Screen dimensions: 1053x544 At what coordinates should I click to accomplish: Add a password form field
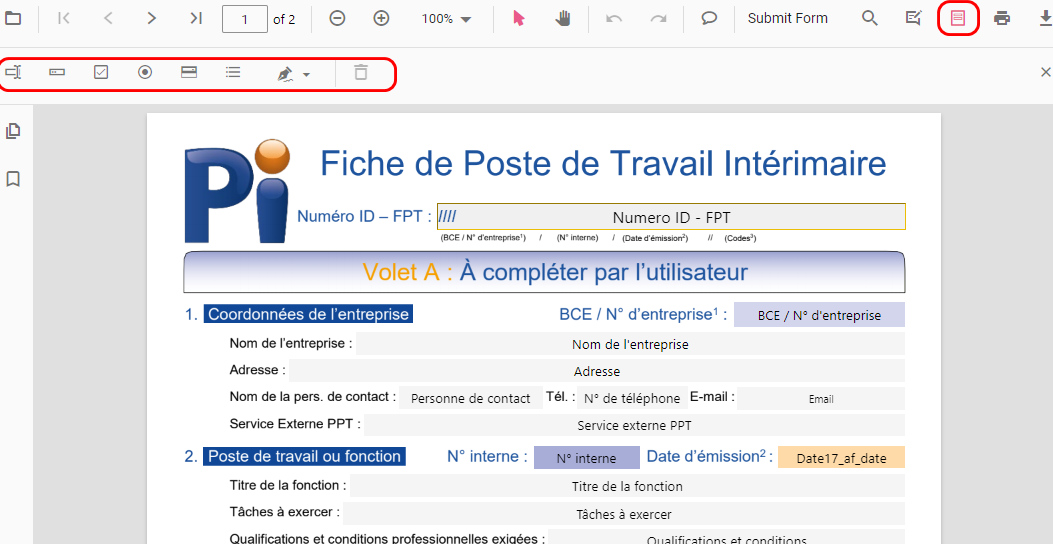click(x=57, y=72)
